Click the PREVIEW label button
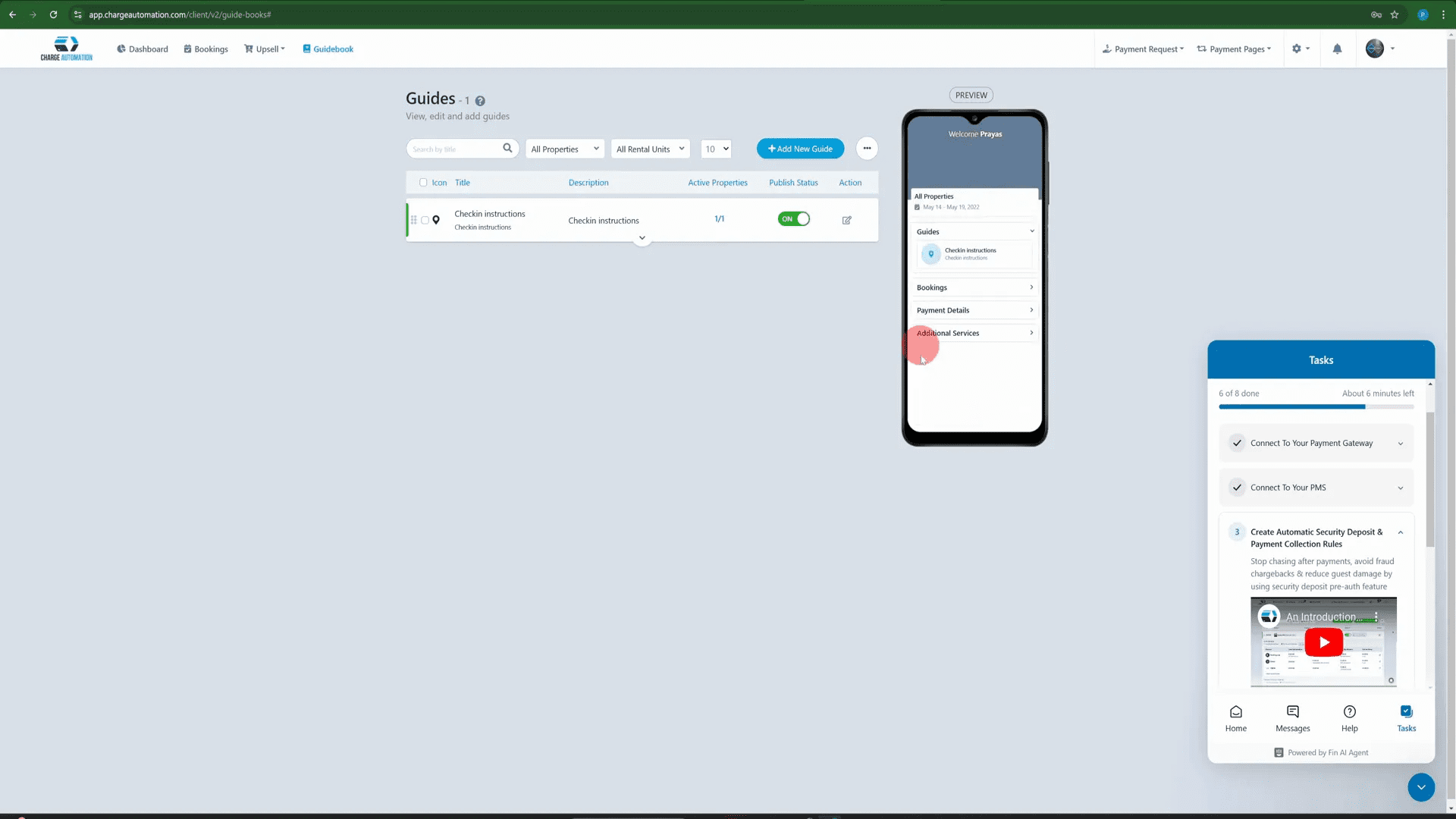 (x=971, y=95)
